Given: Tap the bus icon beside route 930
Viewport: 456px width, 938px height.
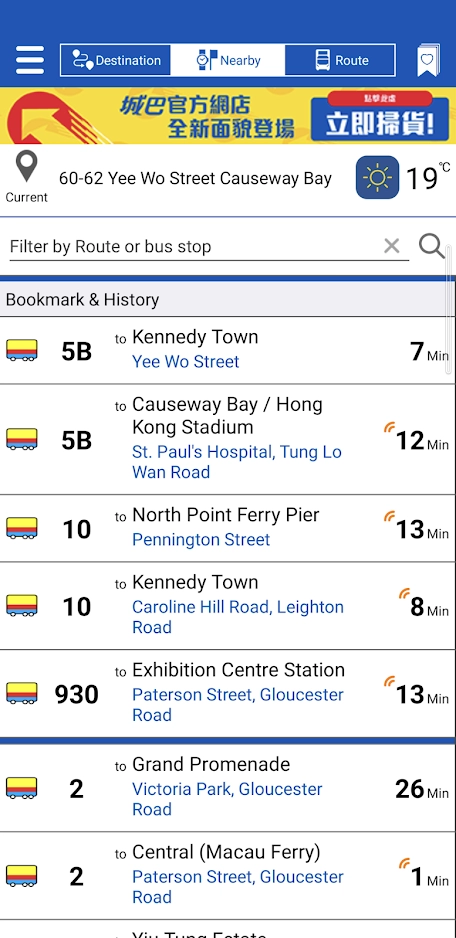Looking at the screenshot, I should tap(22, 693).
